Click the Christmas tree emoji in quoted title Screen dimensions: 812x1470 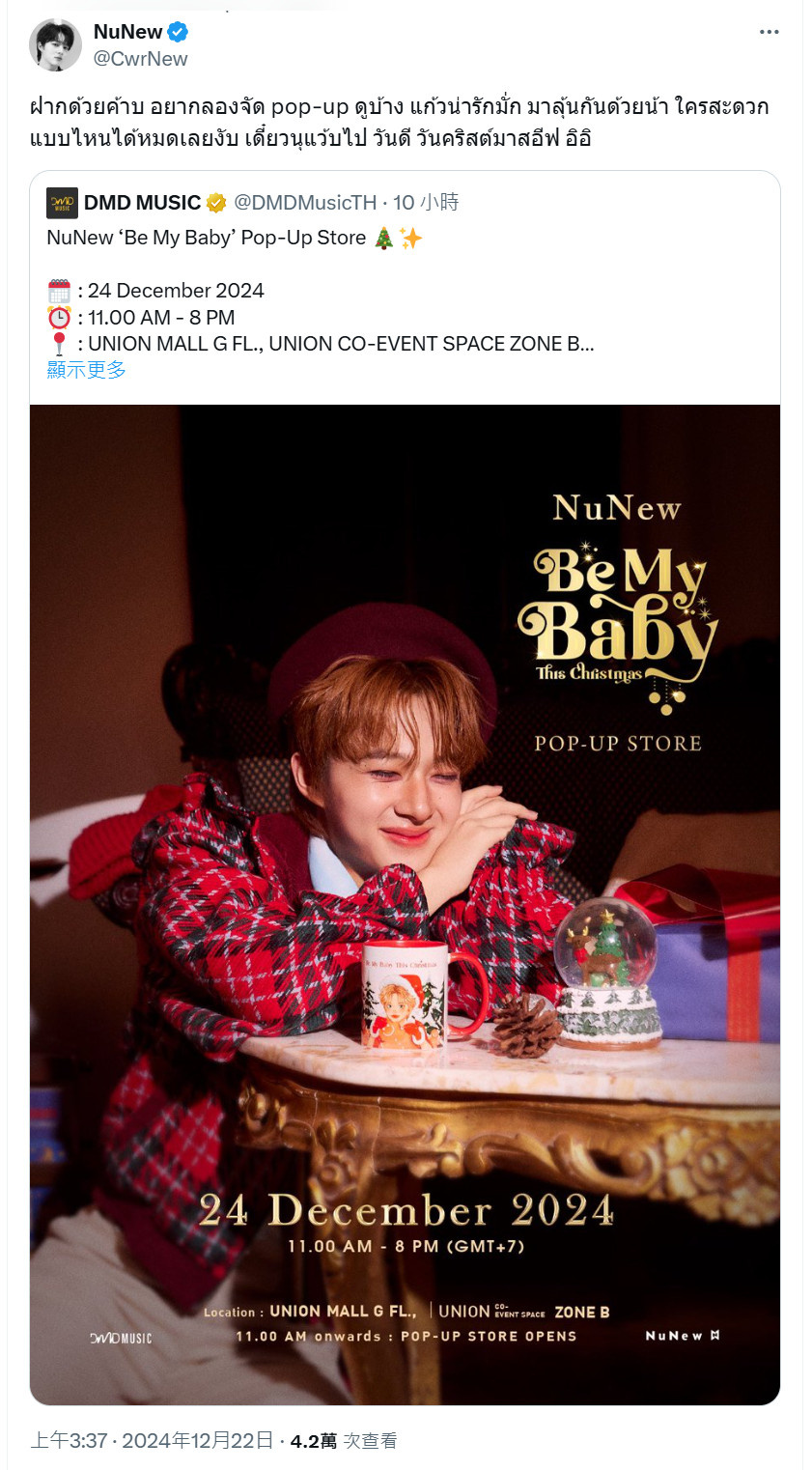click(x=384, y=238)
